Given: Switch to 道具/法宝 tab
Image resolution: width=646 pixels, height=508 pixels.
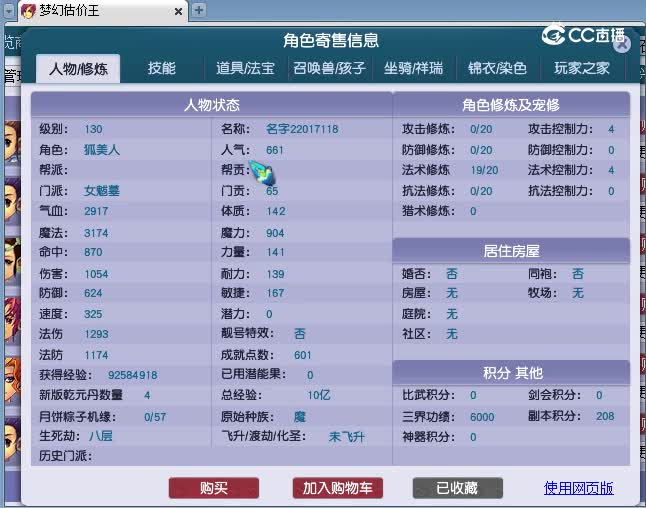Looking at the screenshot, I should [x=246, y=68].
